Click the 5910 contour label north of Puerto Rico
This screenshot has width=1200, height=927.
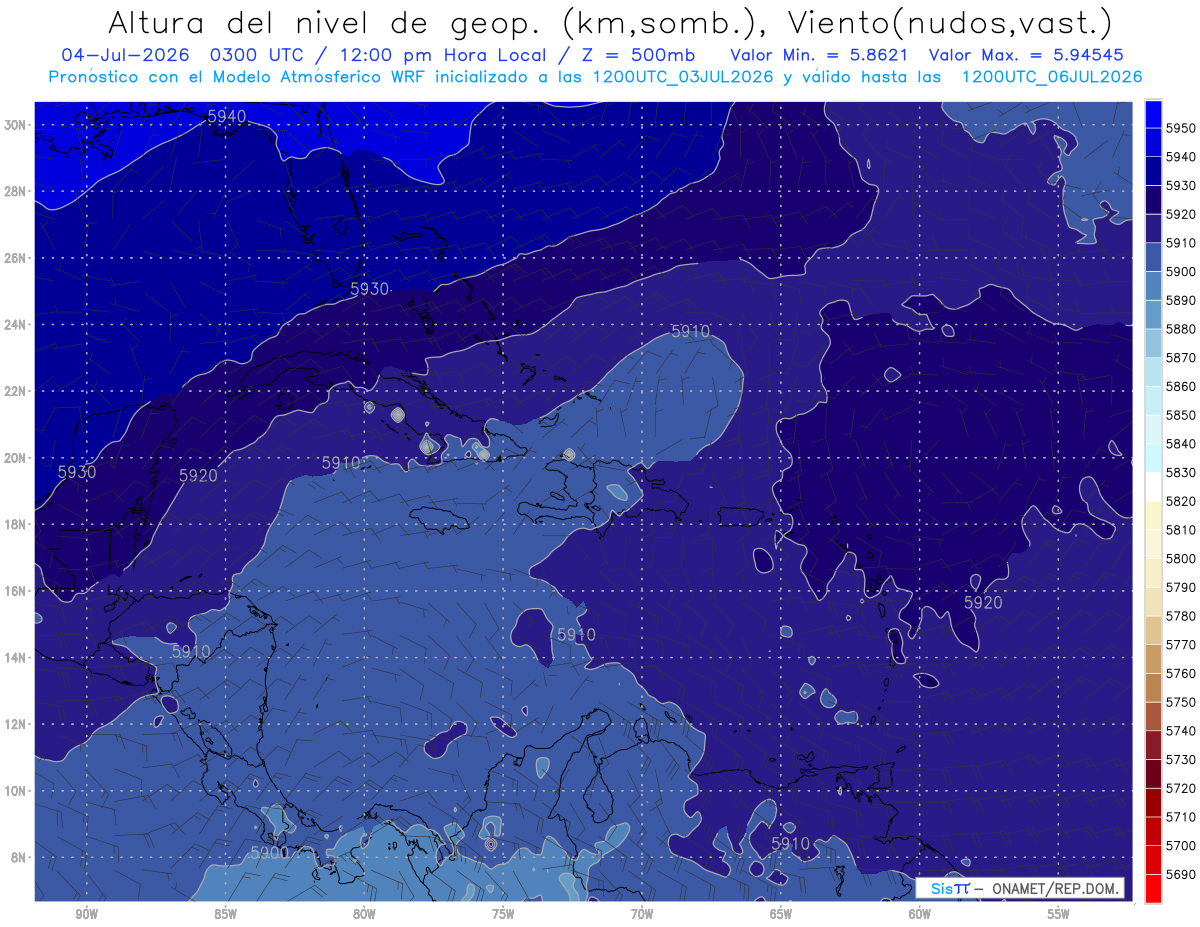click(690, 331)
